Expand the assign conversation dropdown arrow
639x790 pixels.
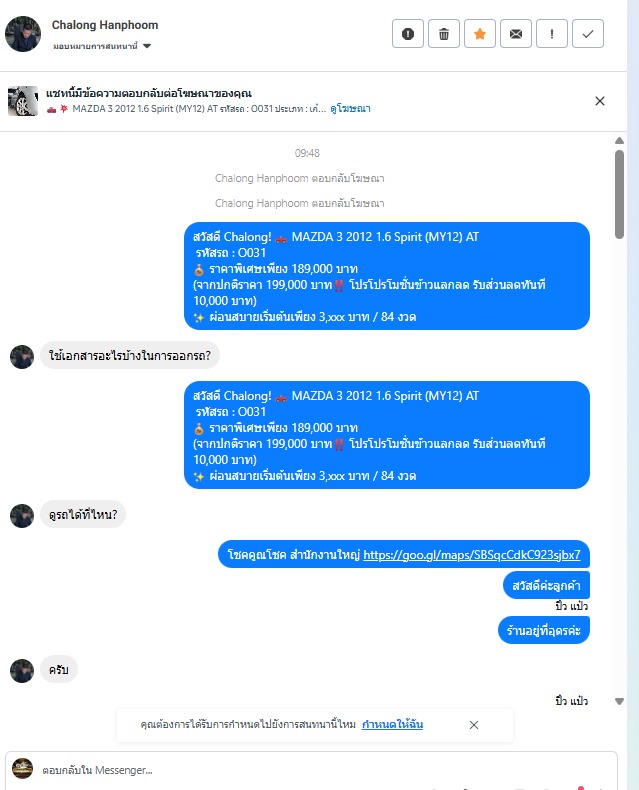[x=147, y=46]
